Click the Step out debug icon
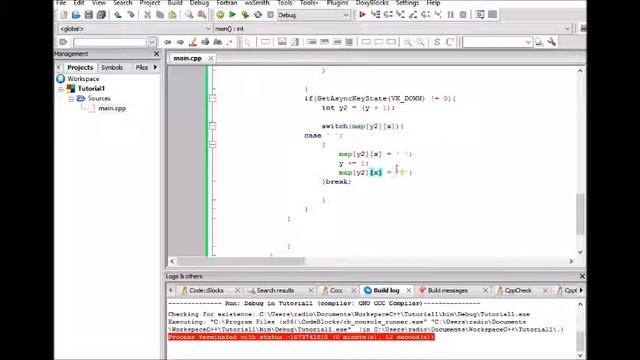This screenshot has width=640, height=360. (413, 15)
